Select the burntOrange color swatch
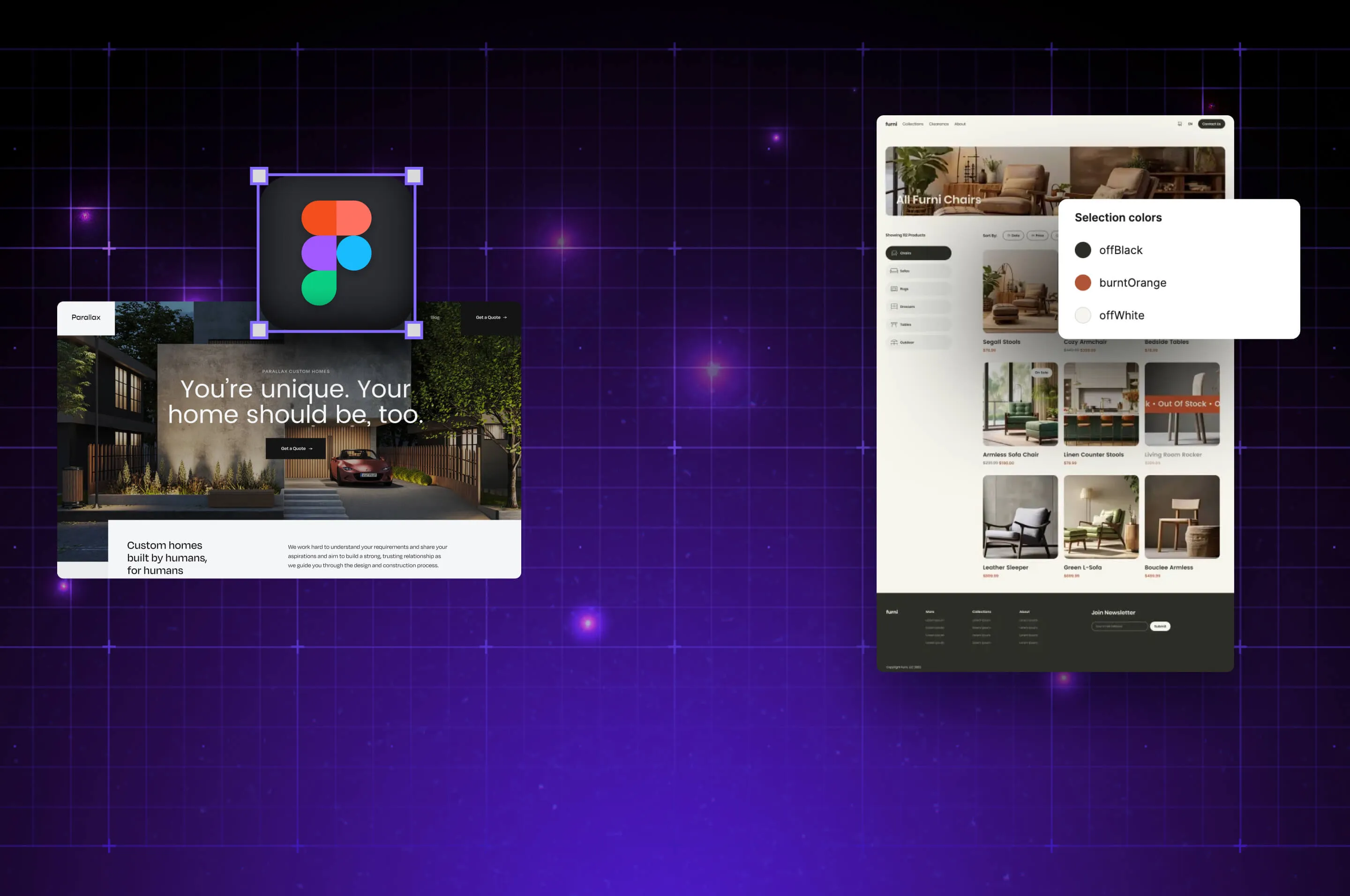This screenshot has height=896, width=1350. [1084, 282]
